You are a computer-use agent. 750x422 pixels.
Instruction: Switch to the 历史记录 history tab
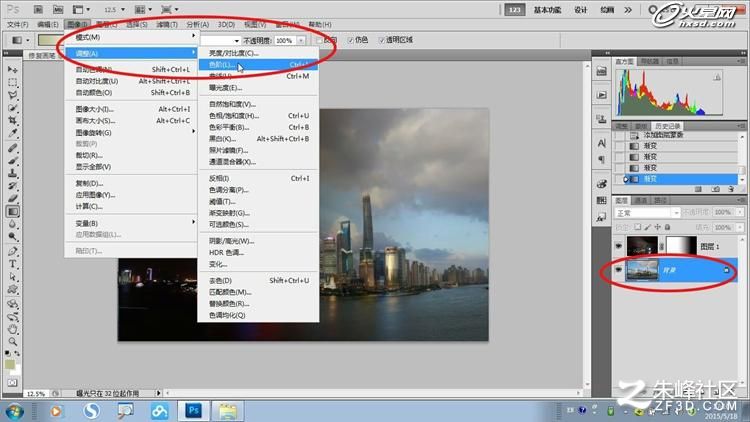click(x=668, y=126)
